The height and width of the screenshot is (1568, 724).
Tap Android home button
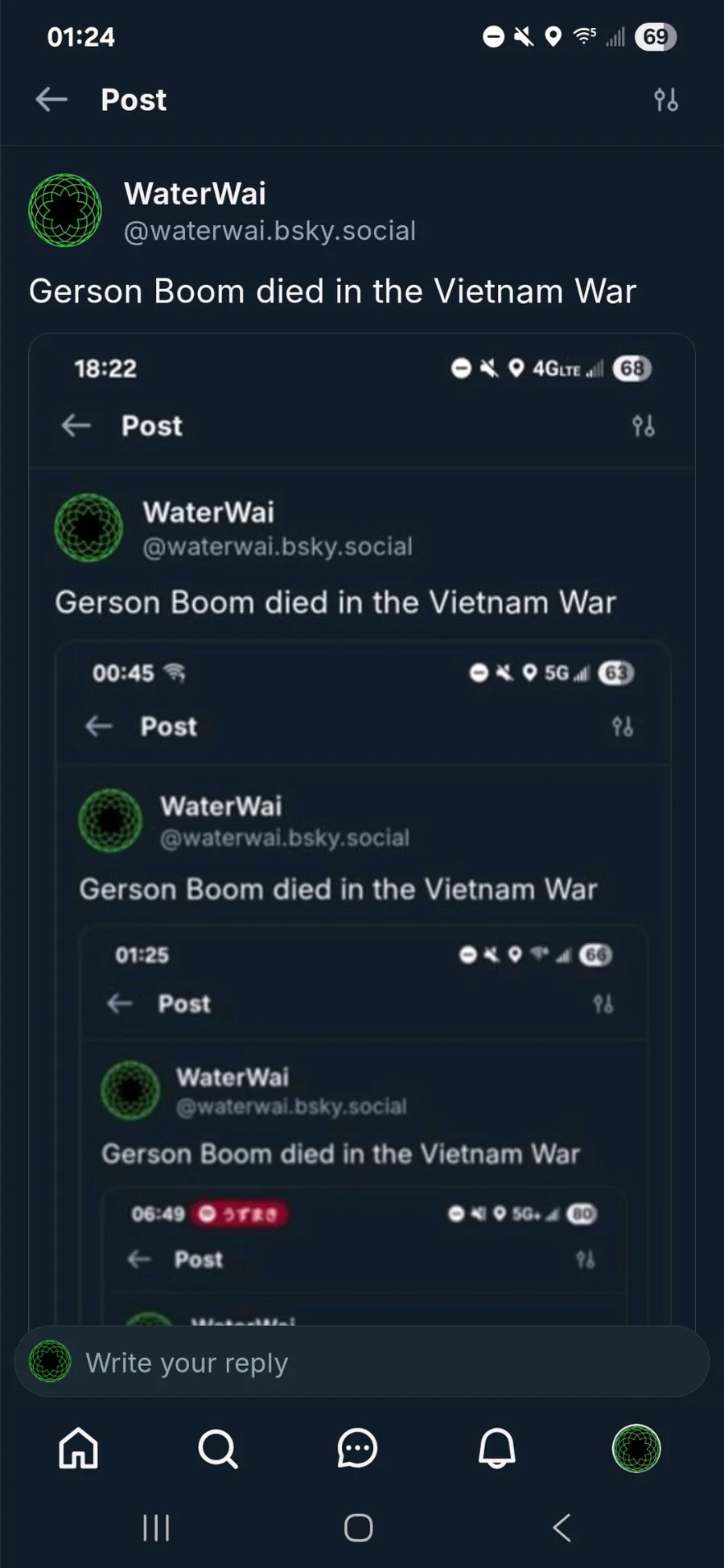point(358,1527)
